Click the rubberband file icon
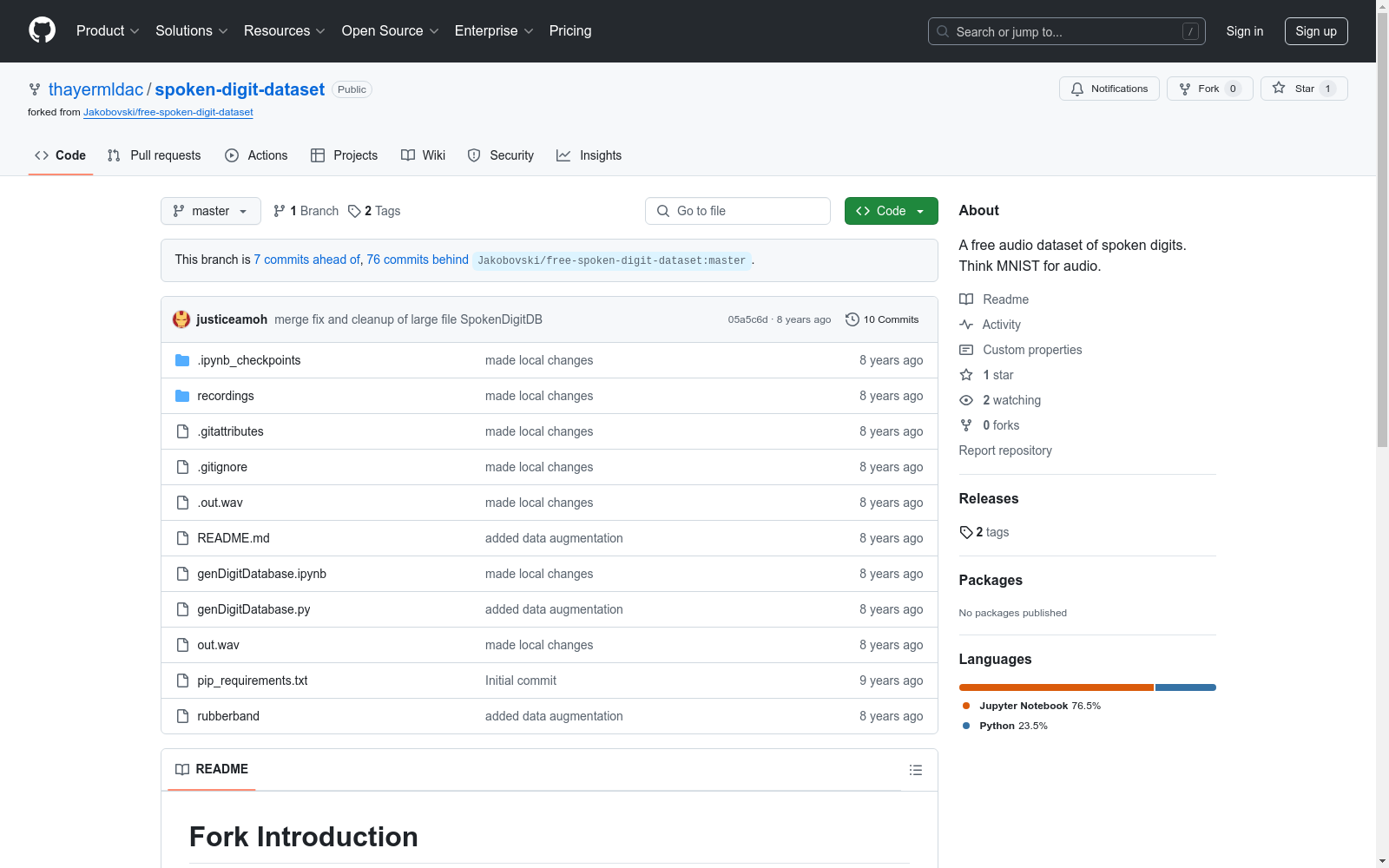Image resolution: width=1389 pixels, height=868 pixels. coord(182,716)
